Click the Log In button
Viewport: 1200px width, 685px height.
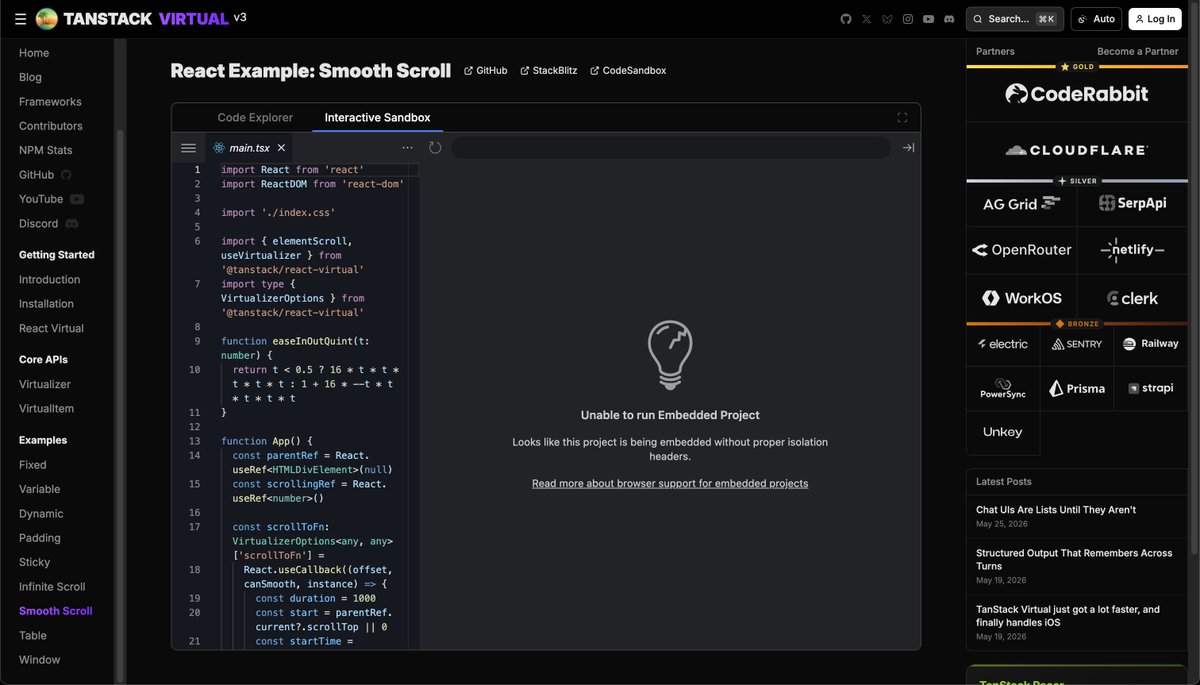[1155, 19]
